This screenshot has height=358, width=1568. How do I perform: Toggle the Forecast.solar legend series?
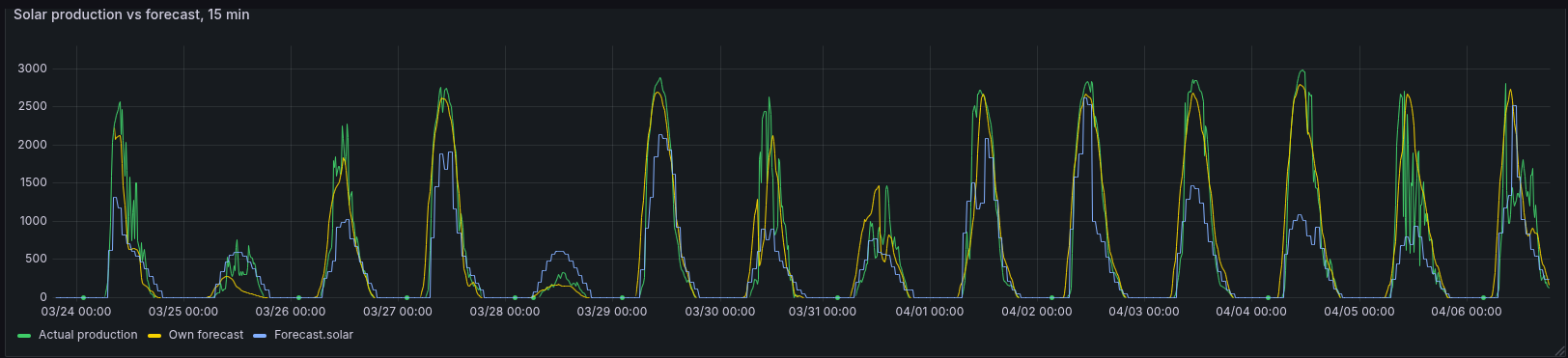click(314, 335)
